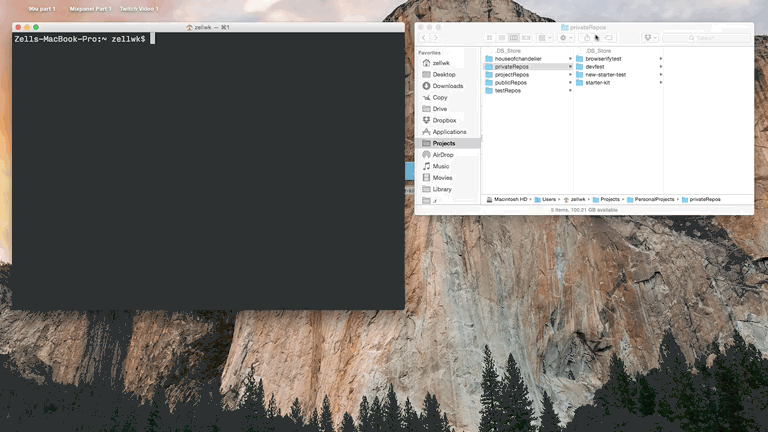This screenshot has height=432, width=768.
Task: Select the projectRepos folder
Action: 511,74
